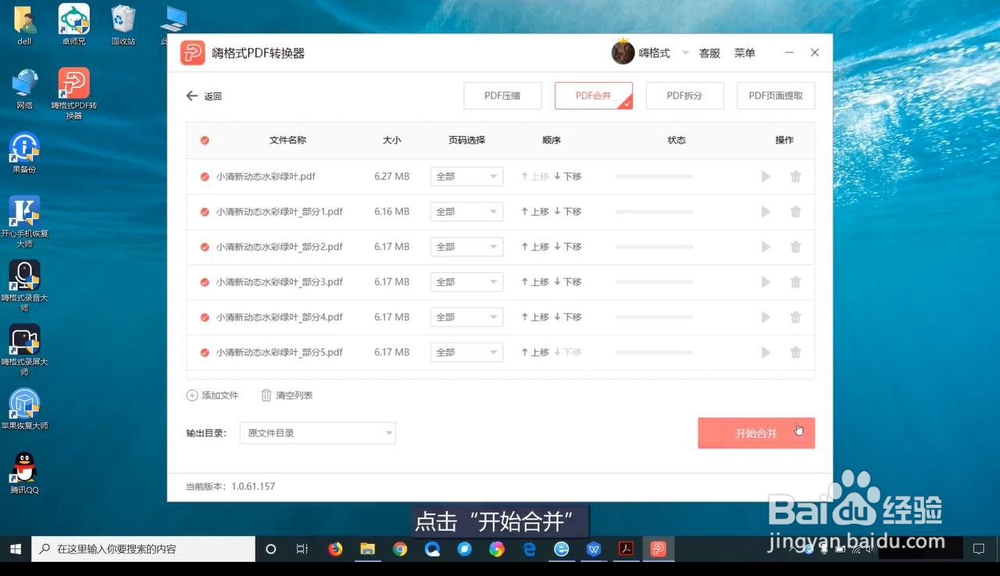Screen dimensions: 1000x576
Task: Open the 菜单 menu in title bar
Action: [x=744, y=53]
